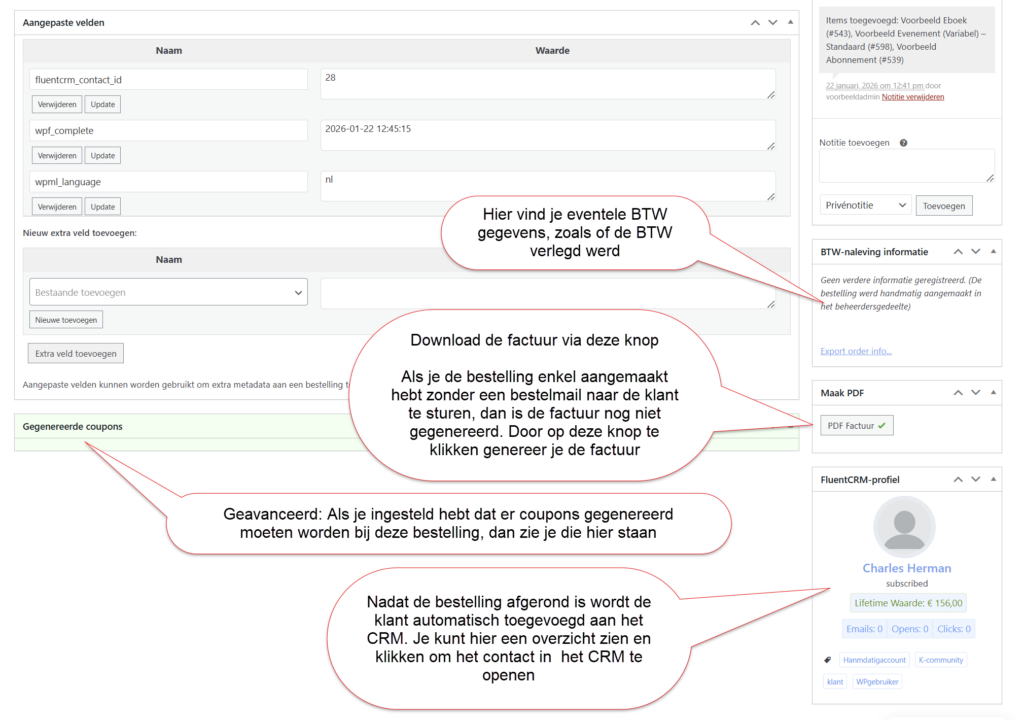
Task: Open the Privénotitie note type dropdown
Action: (x=864, y=205)
